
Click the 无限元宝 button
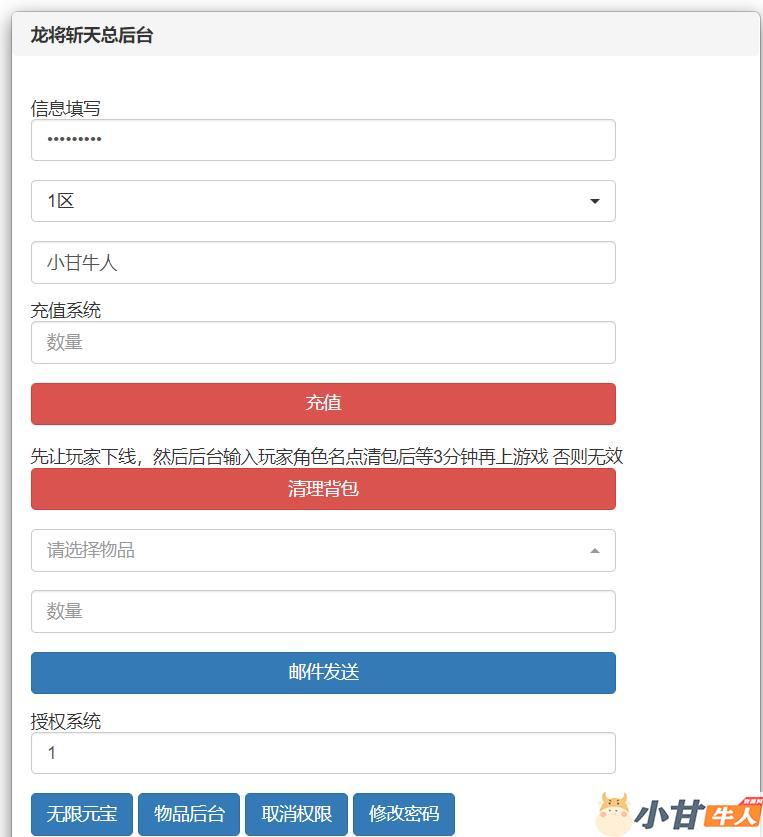coord(82,814)
